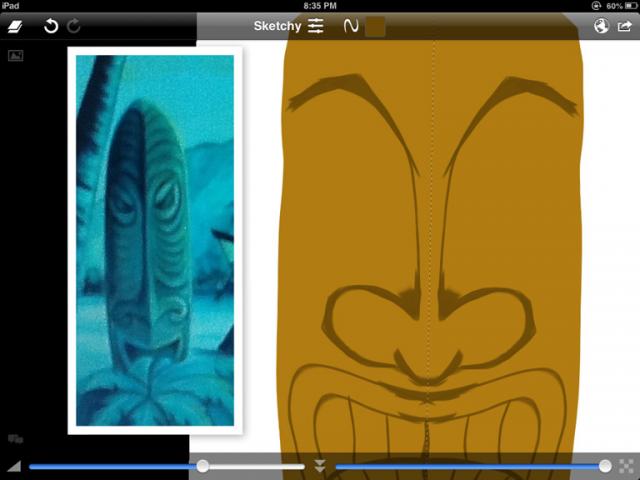The height and width of the screenshot is (480, 640).
Task: Open brush settings sliders icon
Action: tap(316, 27)
